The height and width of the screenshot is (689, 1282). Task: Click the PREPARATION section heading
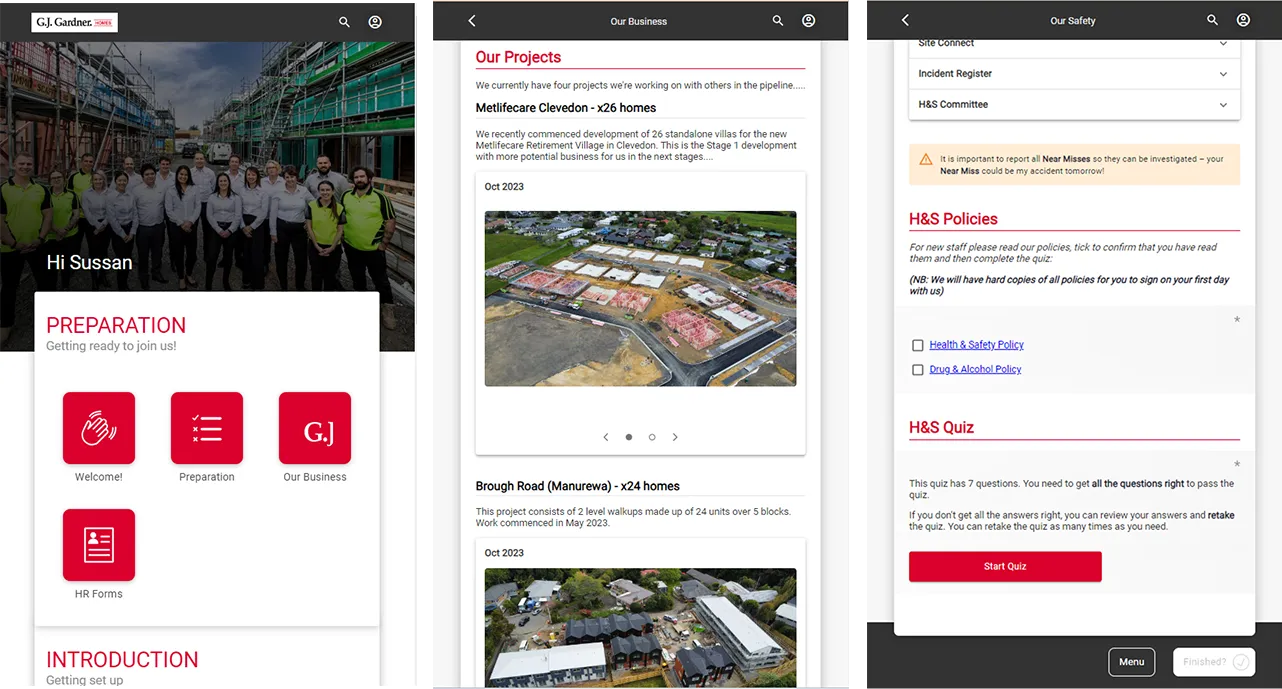(x=116, y=325)
